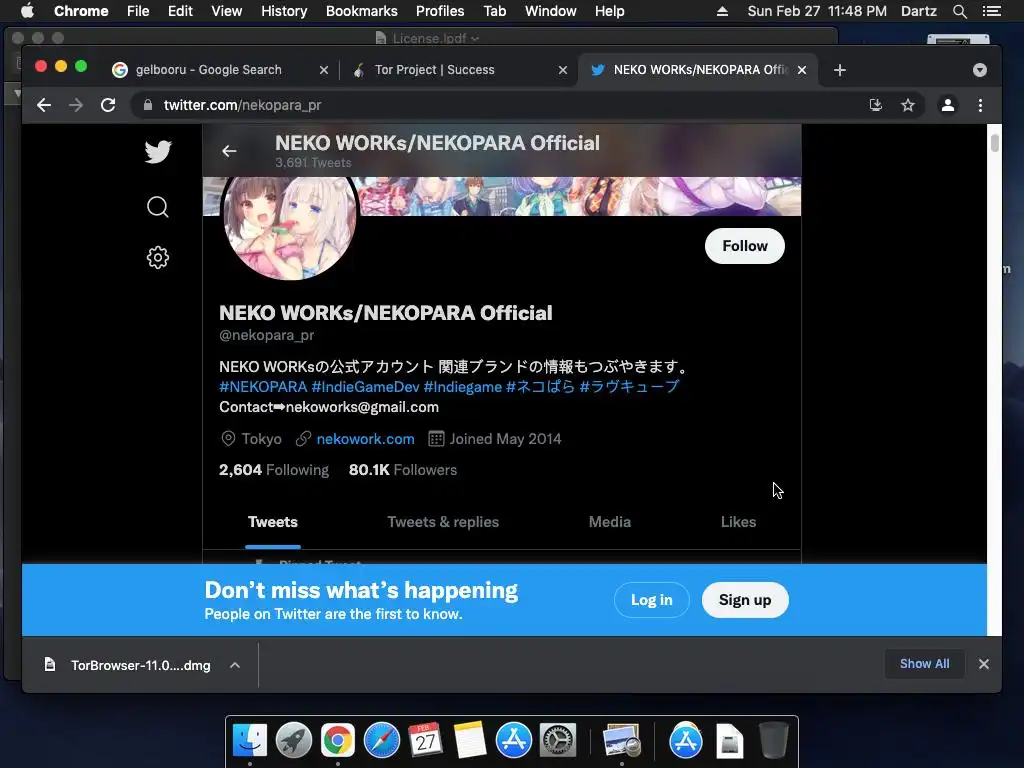
Task: Reload the Twitter page
Action: click(x=108, y=105)
